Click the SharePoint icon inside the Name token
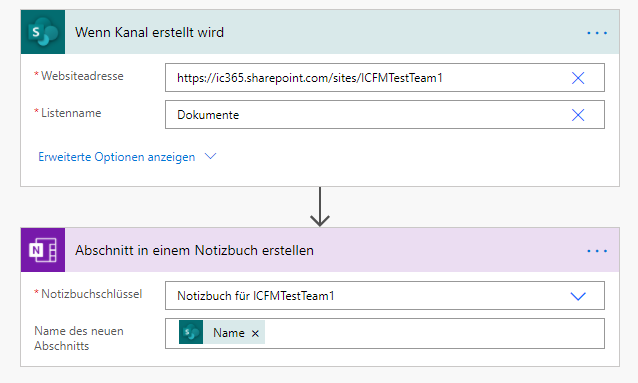 coord(191,332)
